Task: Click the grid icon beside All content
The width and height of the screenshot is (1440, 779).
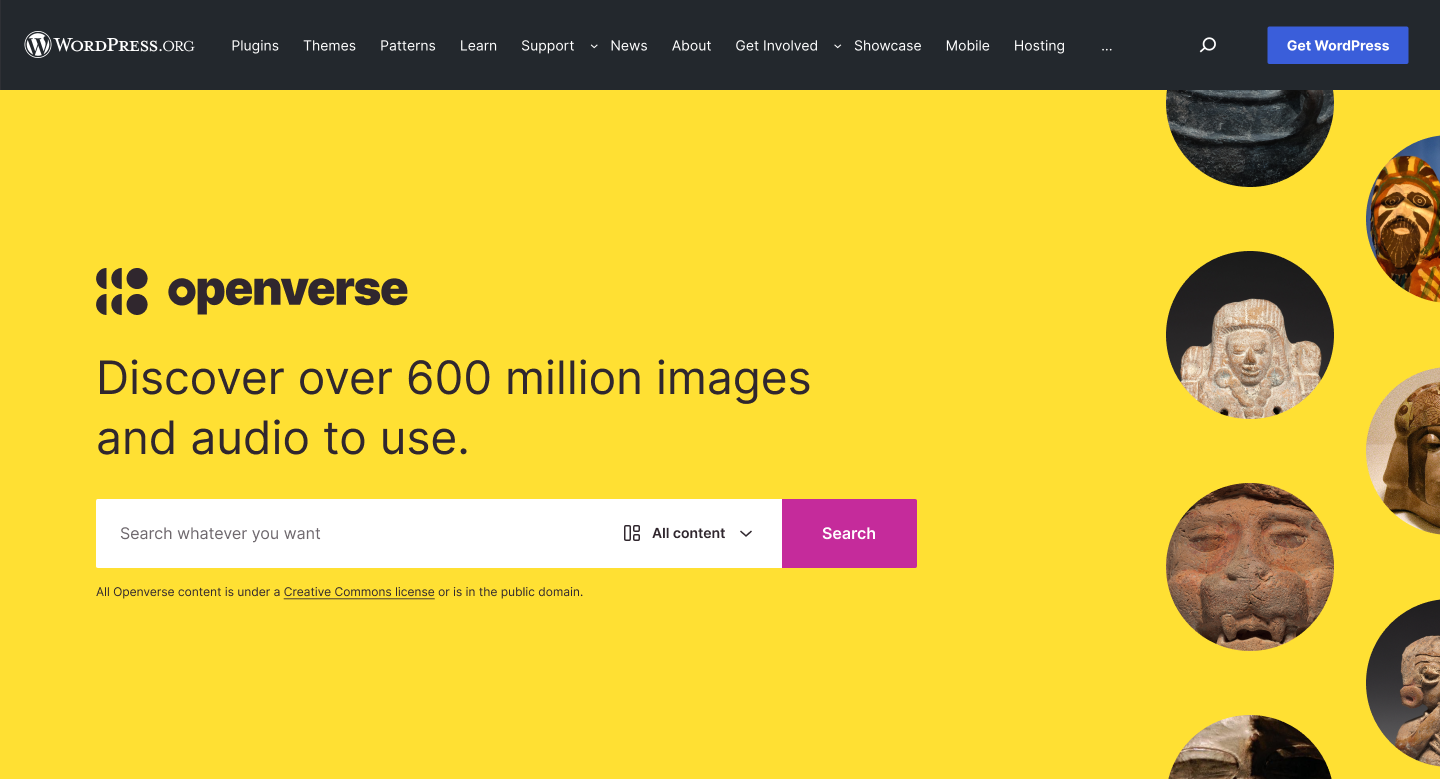Action: (631, 533)
